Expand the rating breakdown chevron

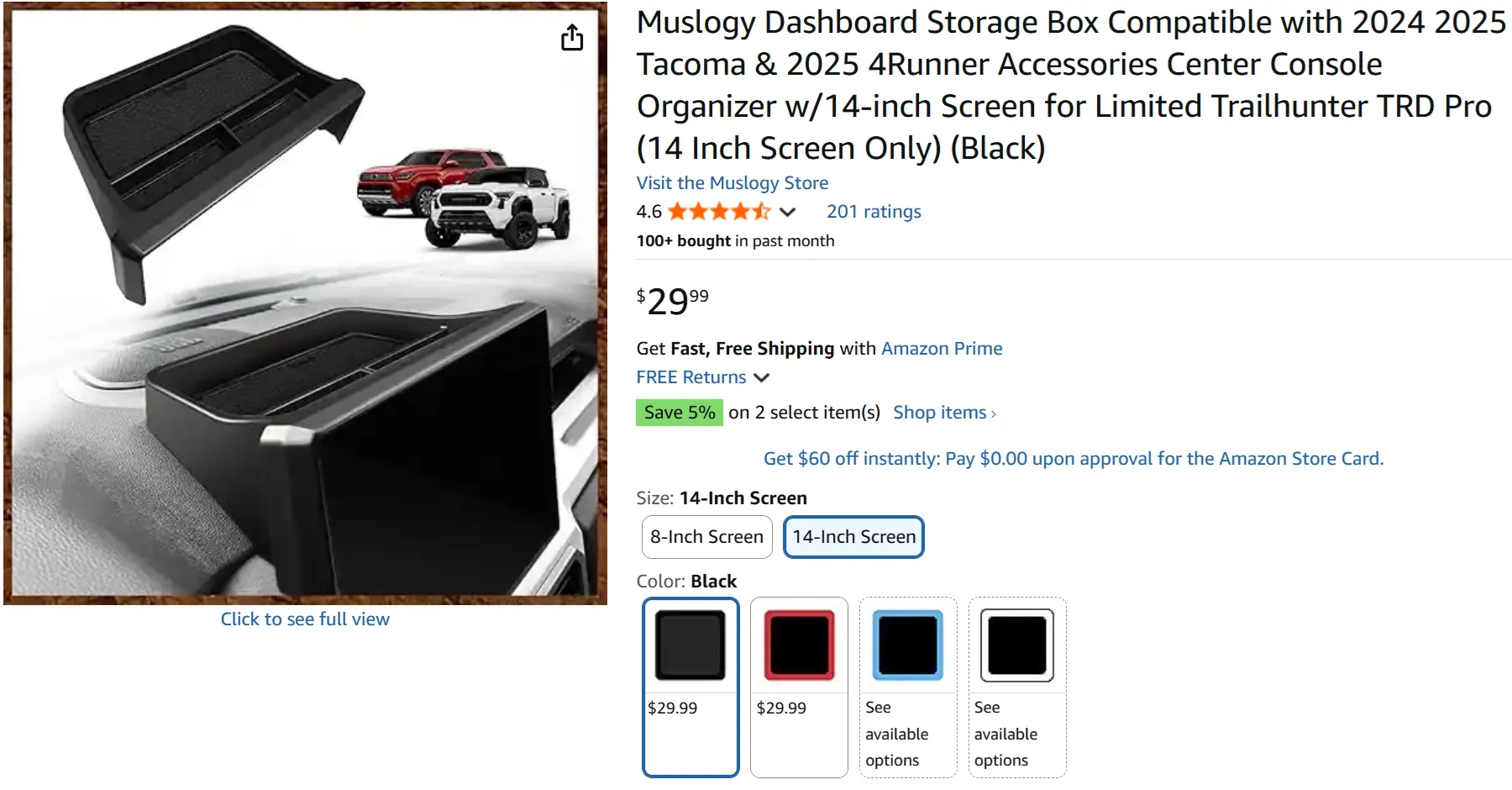pyautogui.click(x=787, y=212)
